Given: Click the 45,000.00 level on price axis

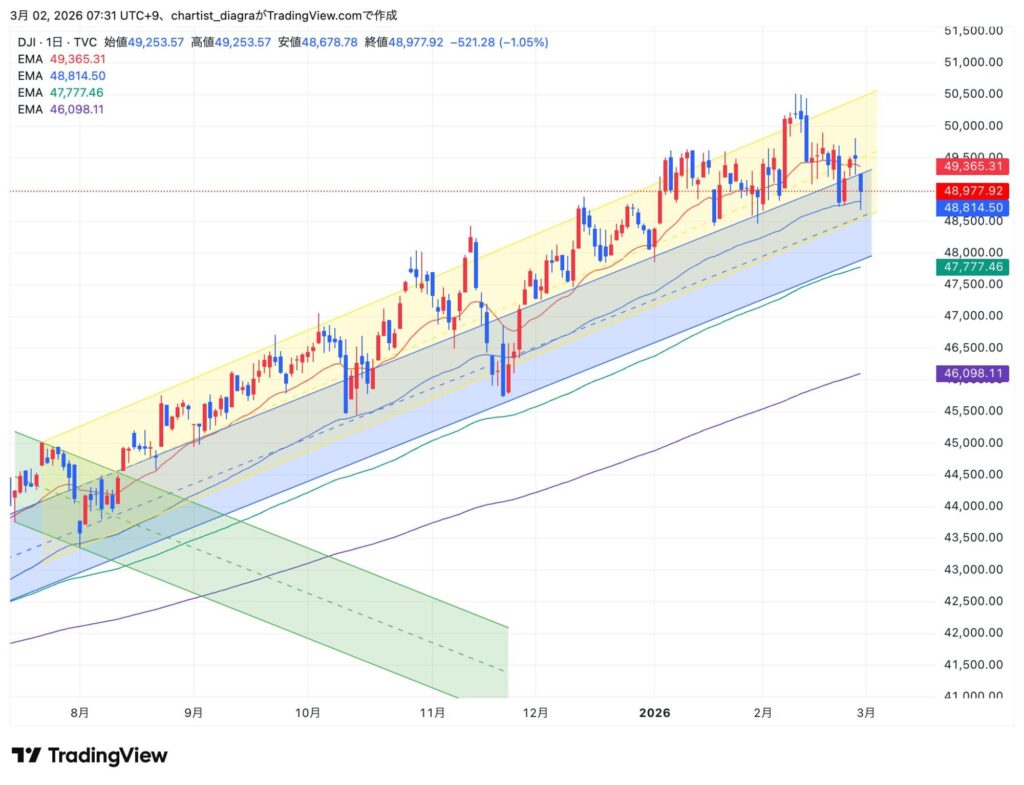Looking at the screenshot, I should pyautogui.click(x=973, y=443).
